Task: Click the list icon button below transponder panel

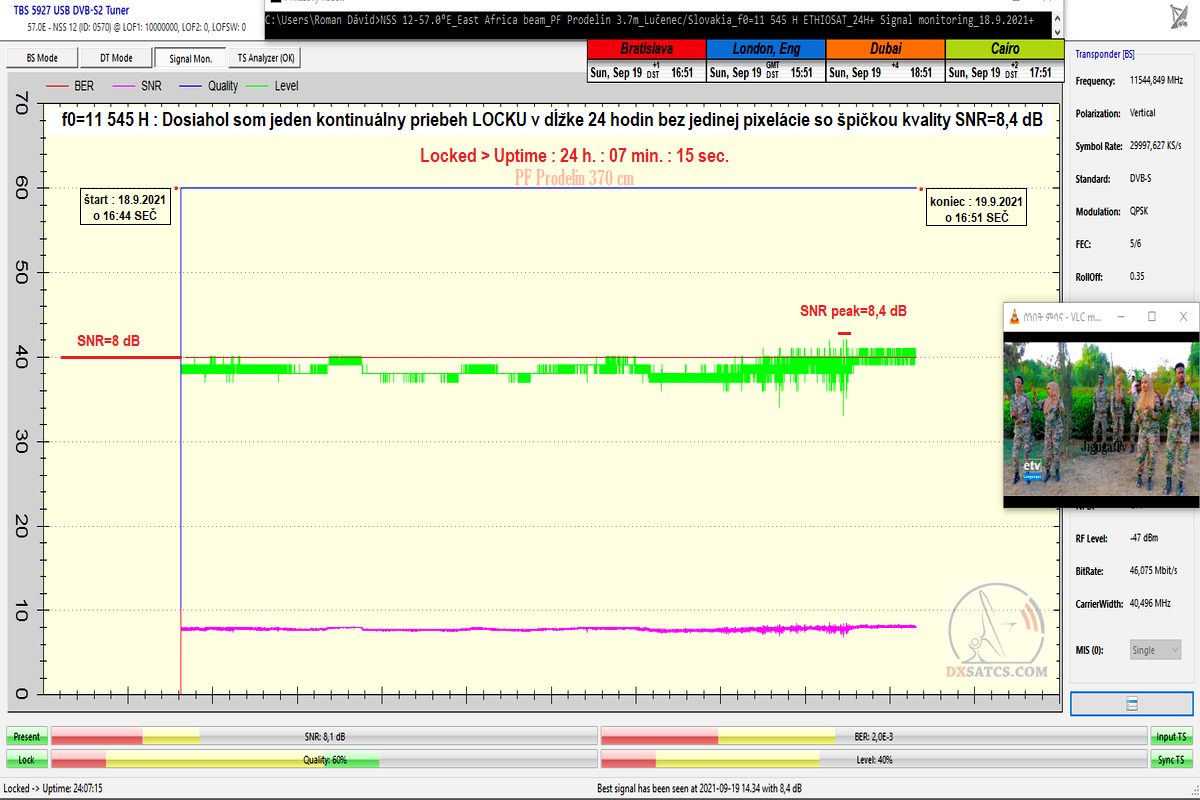Action: (1131, 704)
